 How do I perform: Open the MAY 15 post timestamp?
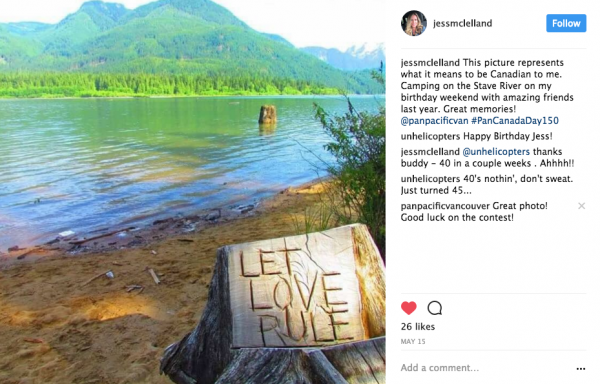413,342
